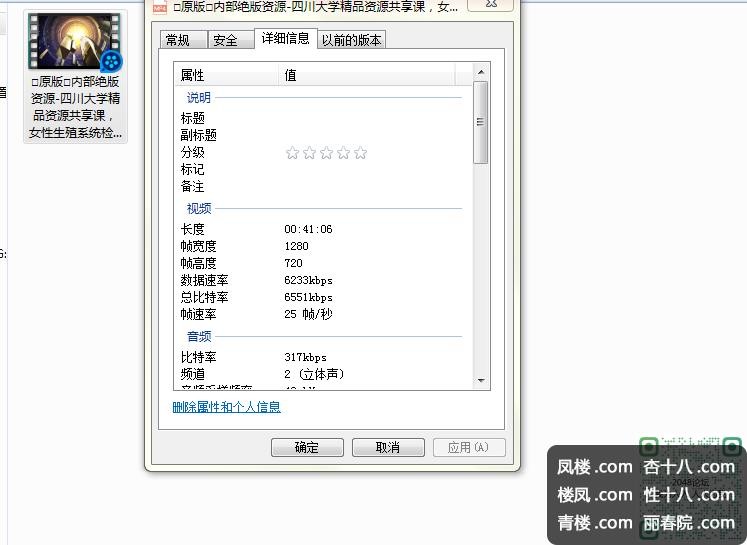Viewport: 747px width, 545px height.
Task: Open the 安全 tab
Action: tap(226, 40)
